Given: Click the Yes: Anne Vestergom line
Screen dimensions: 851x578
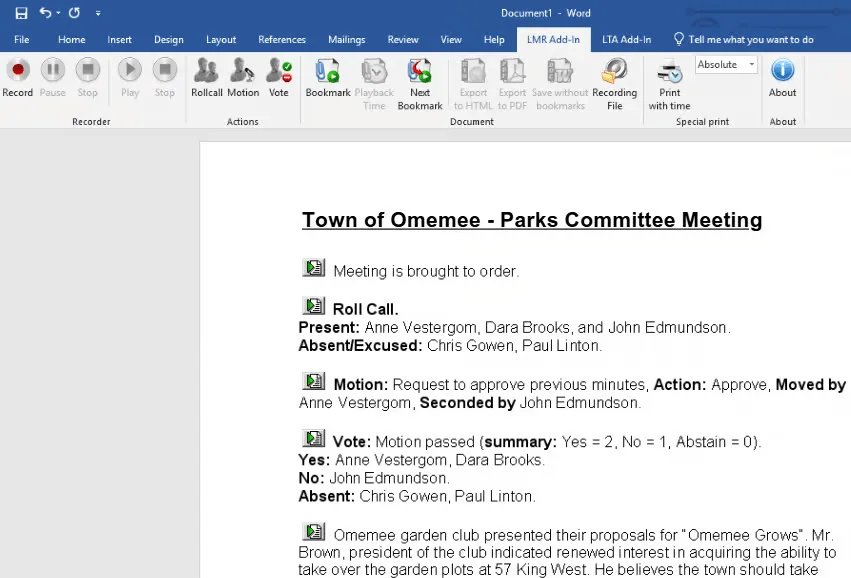Looking at the screenshot, I should [x=421, y=460].
